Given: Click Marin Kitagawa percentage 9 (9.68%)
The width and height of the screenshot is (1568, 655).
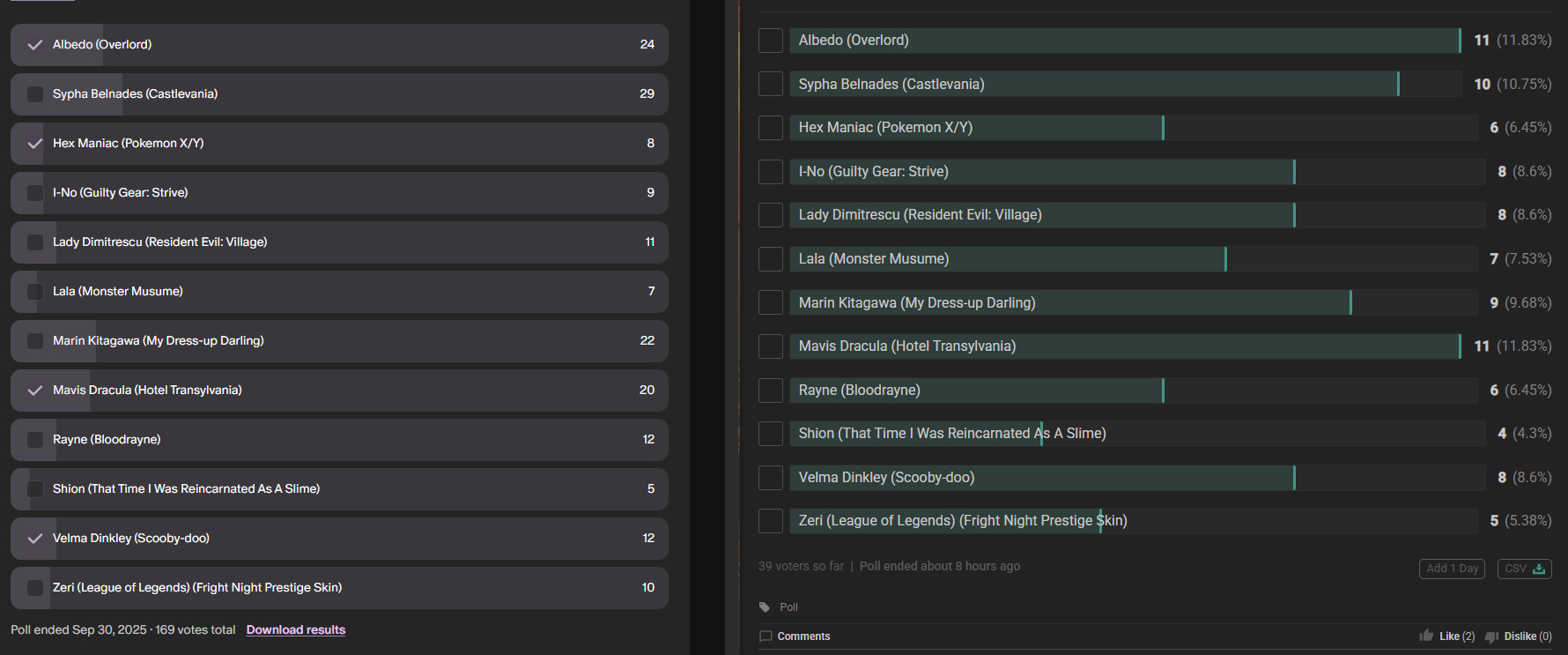Looking at the screenshot, I should click(1520, 302).
